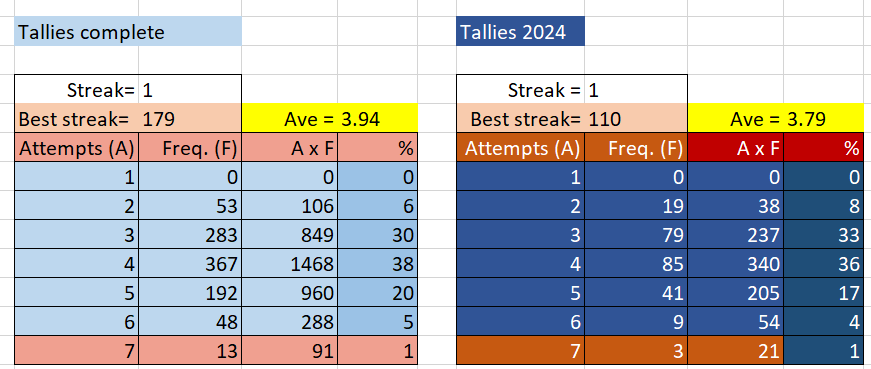Click the red 'A x F' header in 2024 table
This screenshot has width=871, height=369.
pyautogui.click(x=735, y=147)
